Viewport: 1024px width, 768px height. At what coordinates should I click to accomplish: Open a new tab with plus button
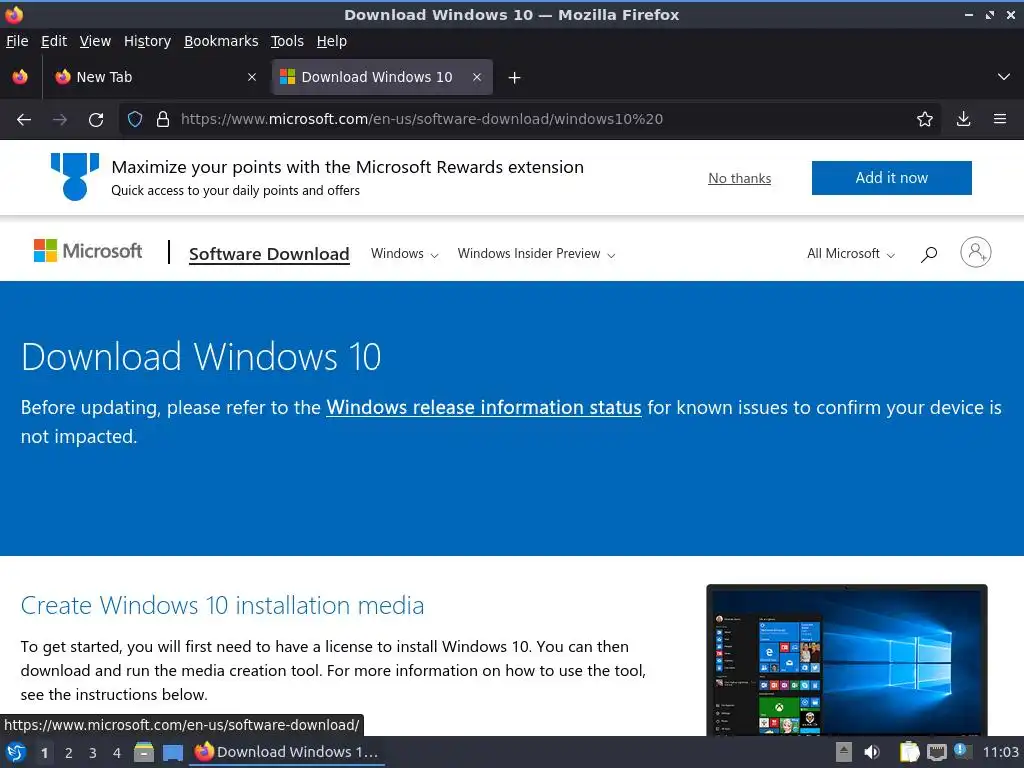click(x=515, y=78)
